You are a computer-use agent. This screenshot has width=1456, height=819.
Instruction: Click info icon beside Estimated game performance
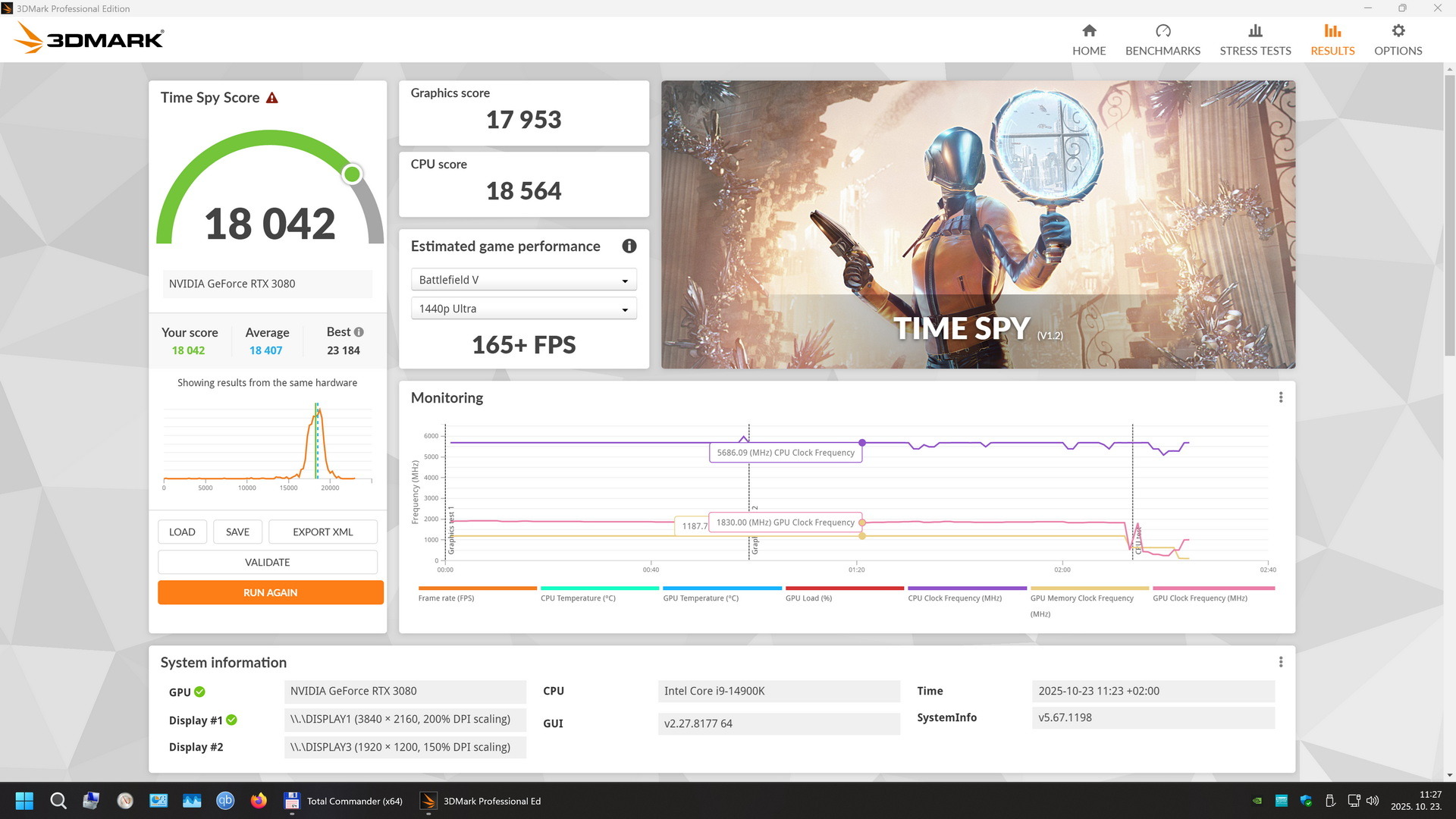(629, 246)
